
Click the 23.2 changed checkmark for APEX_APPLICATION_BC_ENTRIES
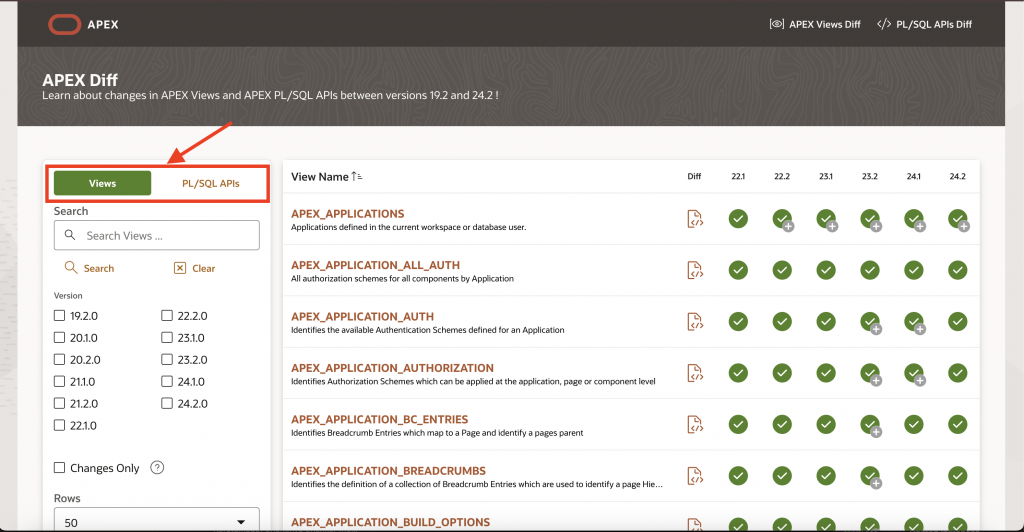click(870, 425)
